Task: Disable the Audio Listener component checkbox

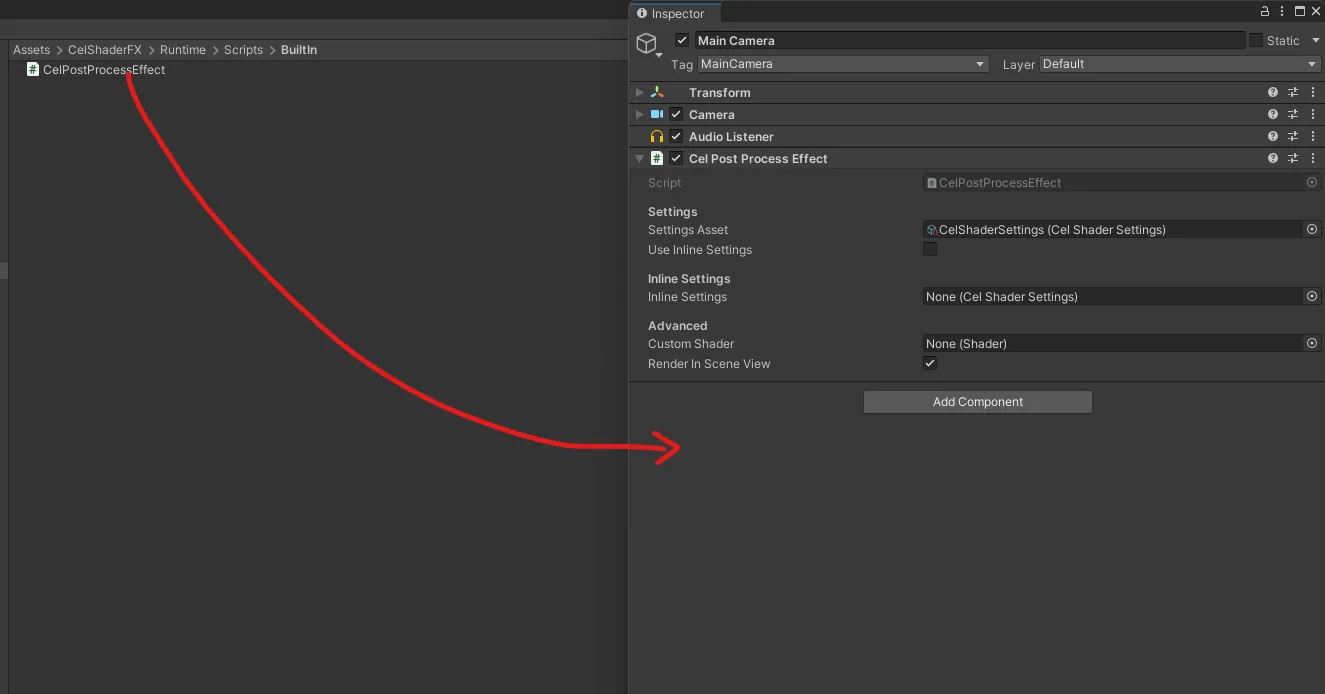Action: [x=677, y=136]
